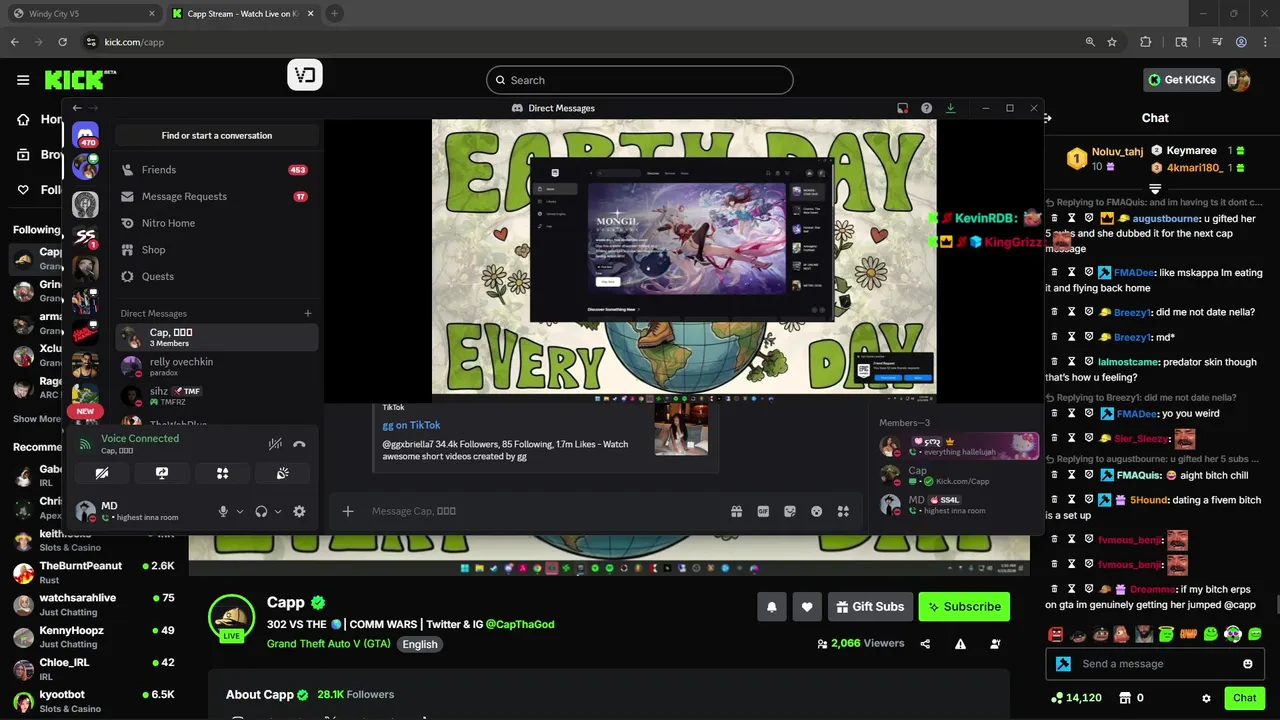Open TheBurntPeanut channel in sidebar
Screen dimensions: 1280x720
pos(94,572)
